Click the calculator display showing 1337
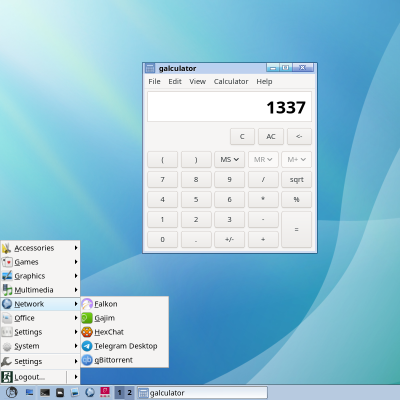 pyautogui.click(x=229, y=107)
